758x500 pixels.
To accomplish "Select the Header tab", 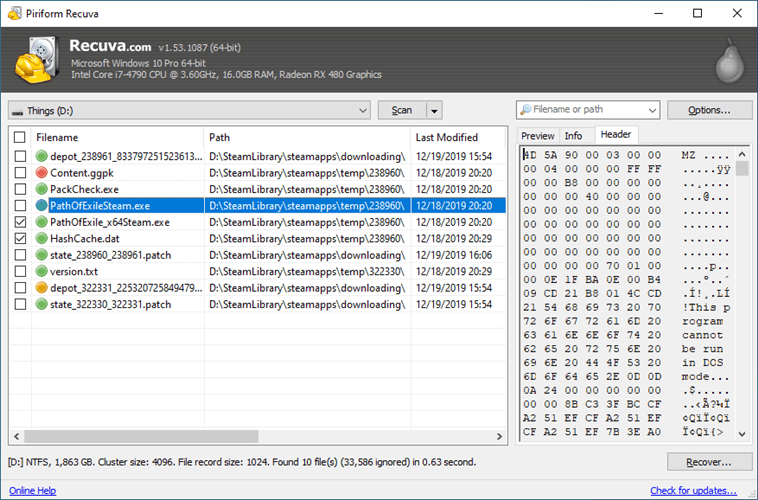I will (616, 134).
